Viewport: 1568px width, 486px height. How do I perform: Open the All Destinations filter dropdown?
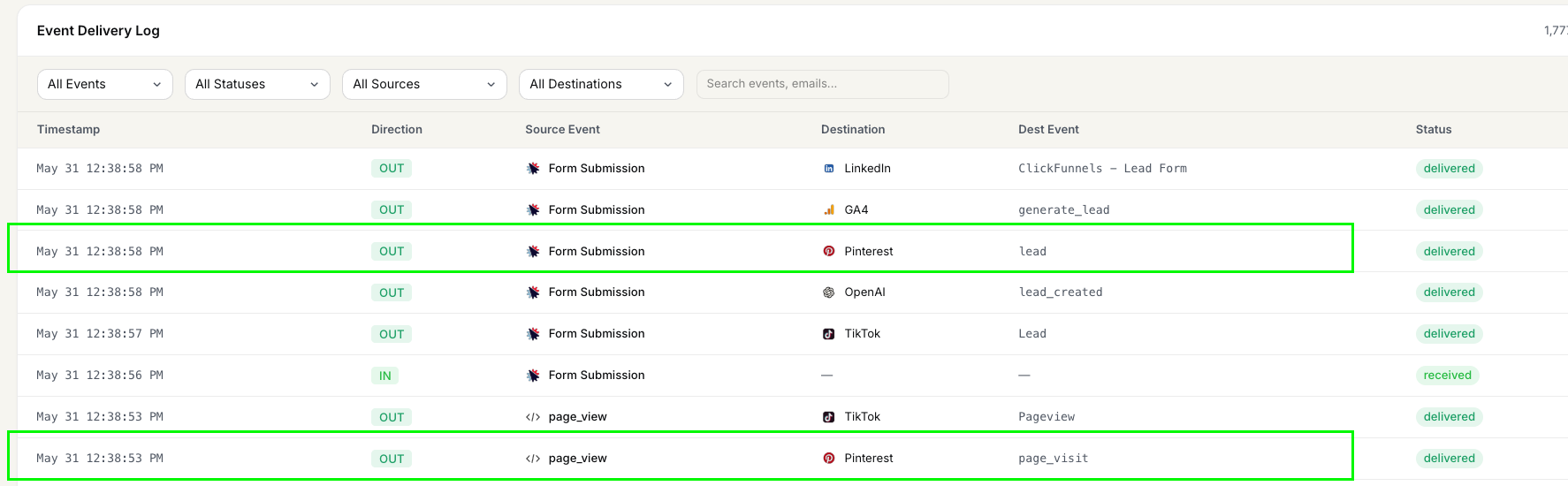tap(601, 84)
